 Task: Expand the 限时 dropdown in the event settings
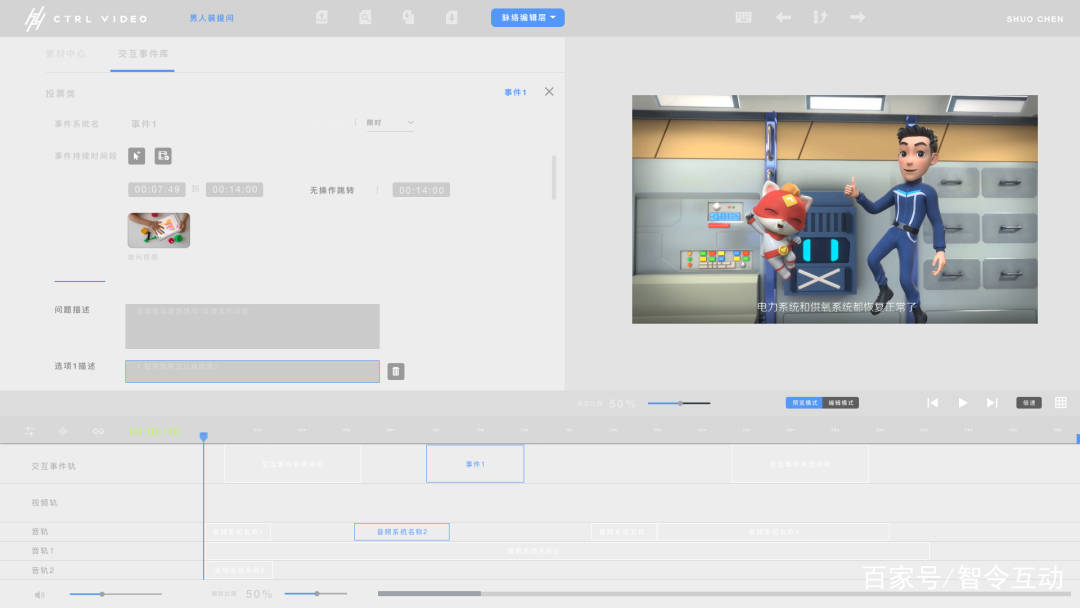[390, 123]
